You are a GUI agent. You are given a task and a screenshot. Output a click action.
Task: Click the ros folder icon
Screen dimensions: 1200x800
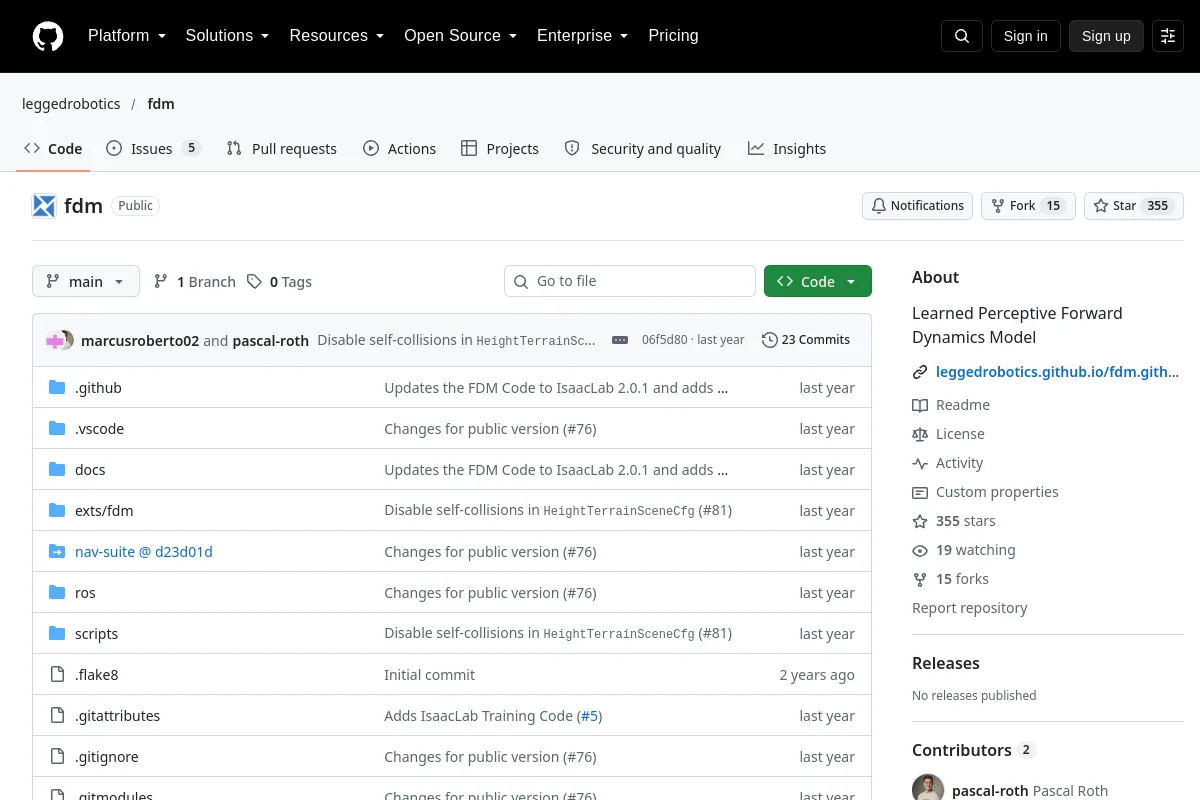57,593
